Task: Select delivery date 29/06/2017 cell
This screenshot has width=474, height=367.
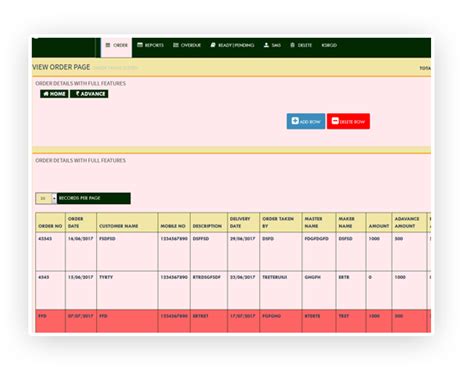Action: pyautogui.click(x=243, y=252)
